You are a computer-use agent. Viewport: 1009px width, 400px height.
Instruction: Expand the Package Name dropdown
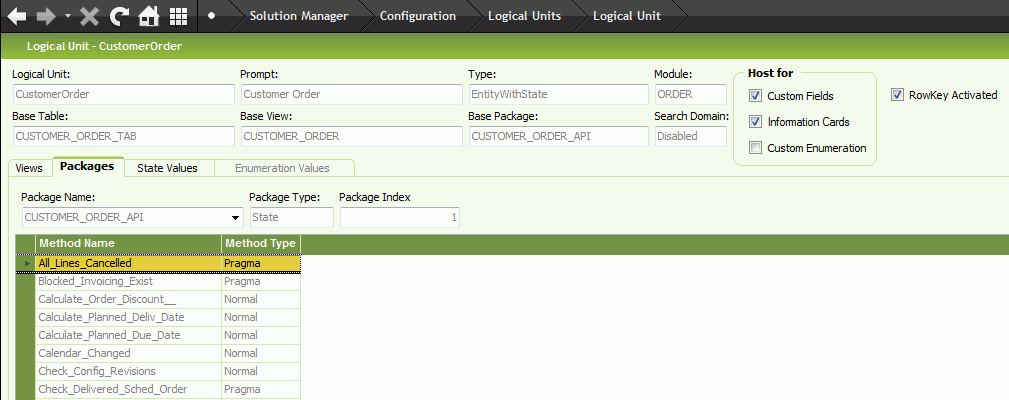(236, 217)
